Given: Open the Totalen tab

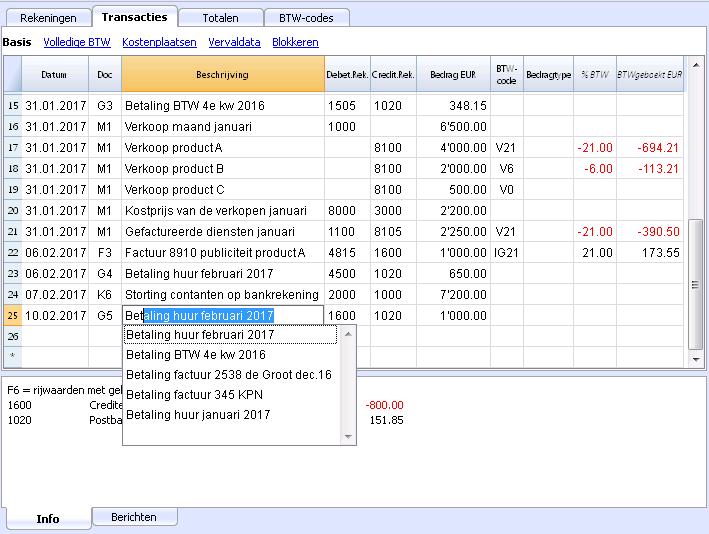Looking at the screenshot, I should click(220, 18).
